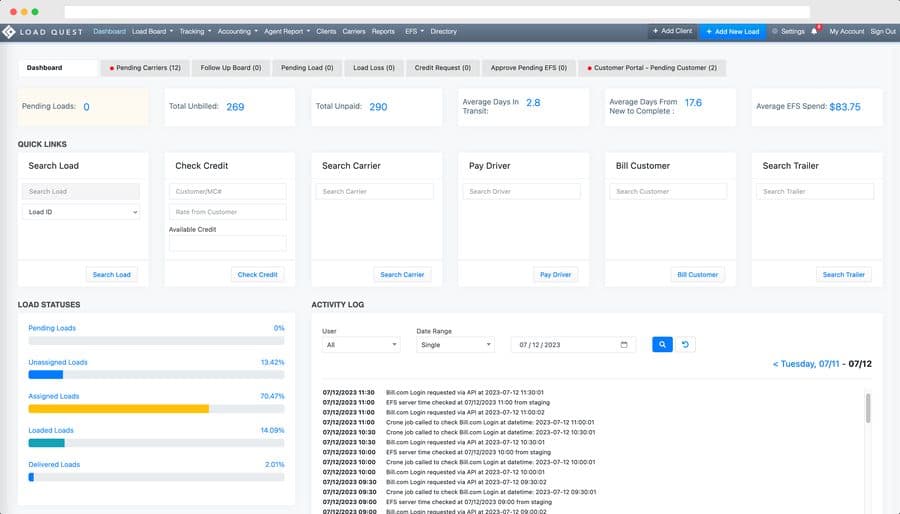900x514 pixels.
Task: Click the blue activity log search icon
Action: point(662,344)
